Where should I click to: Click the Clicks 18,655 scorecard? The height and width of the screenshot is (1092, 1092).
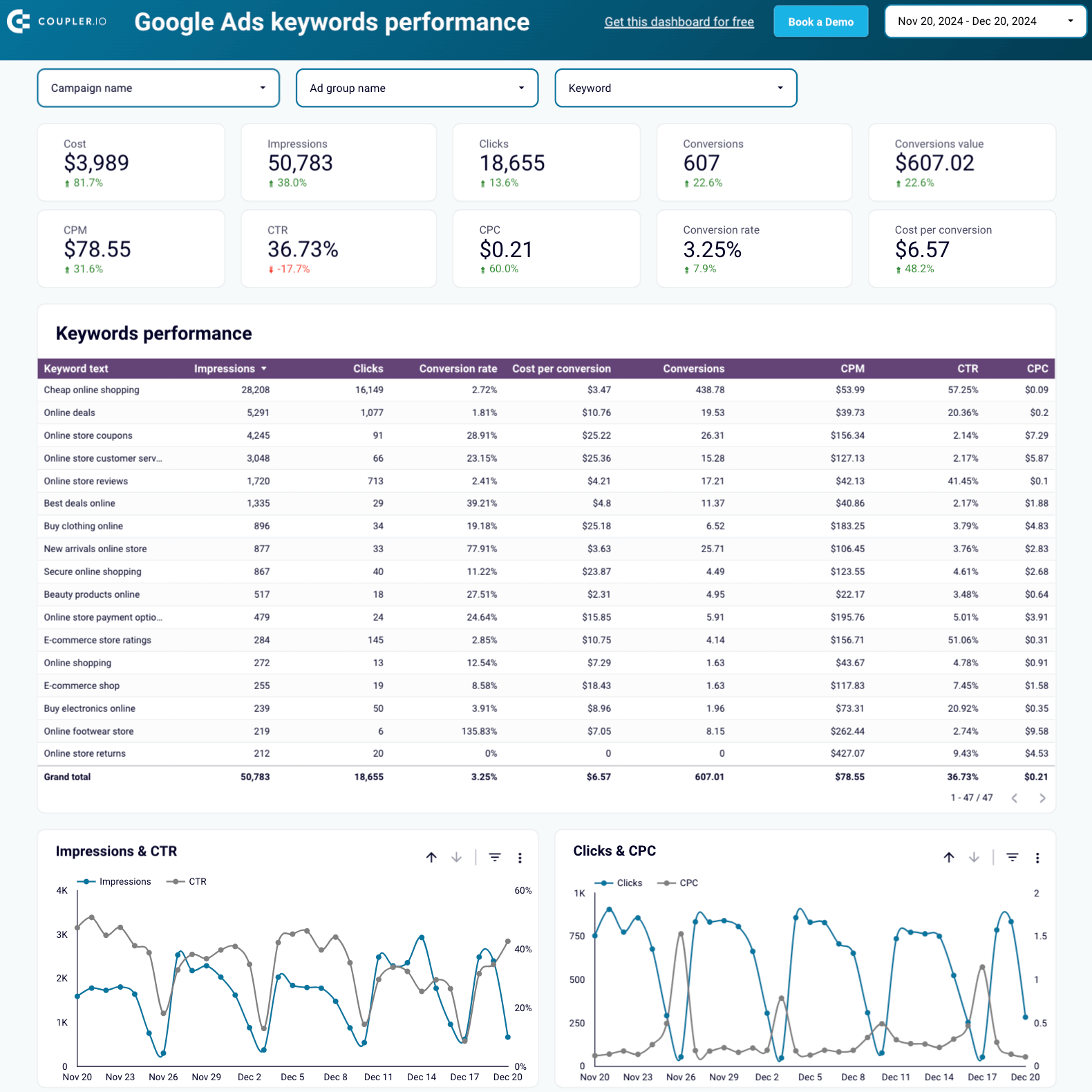click(547, 162)
